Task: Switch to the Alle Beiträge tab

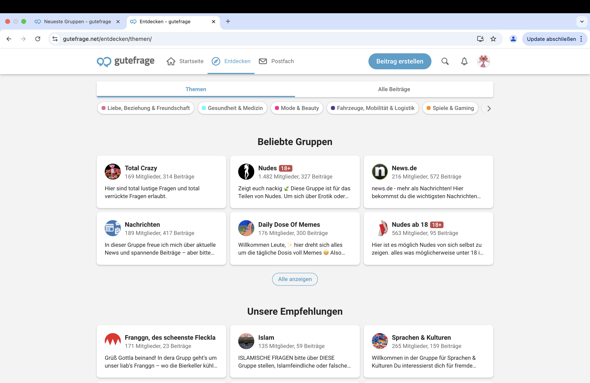Action: pos(394,89)
